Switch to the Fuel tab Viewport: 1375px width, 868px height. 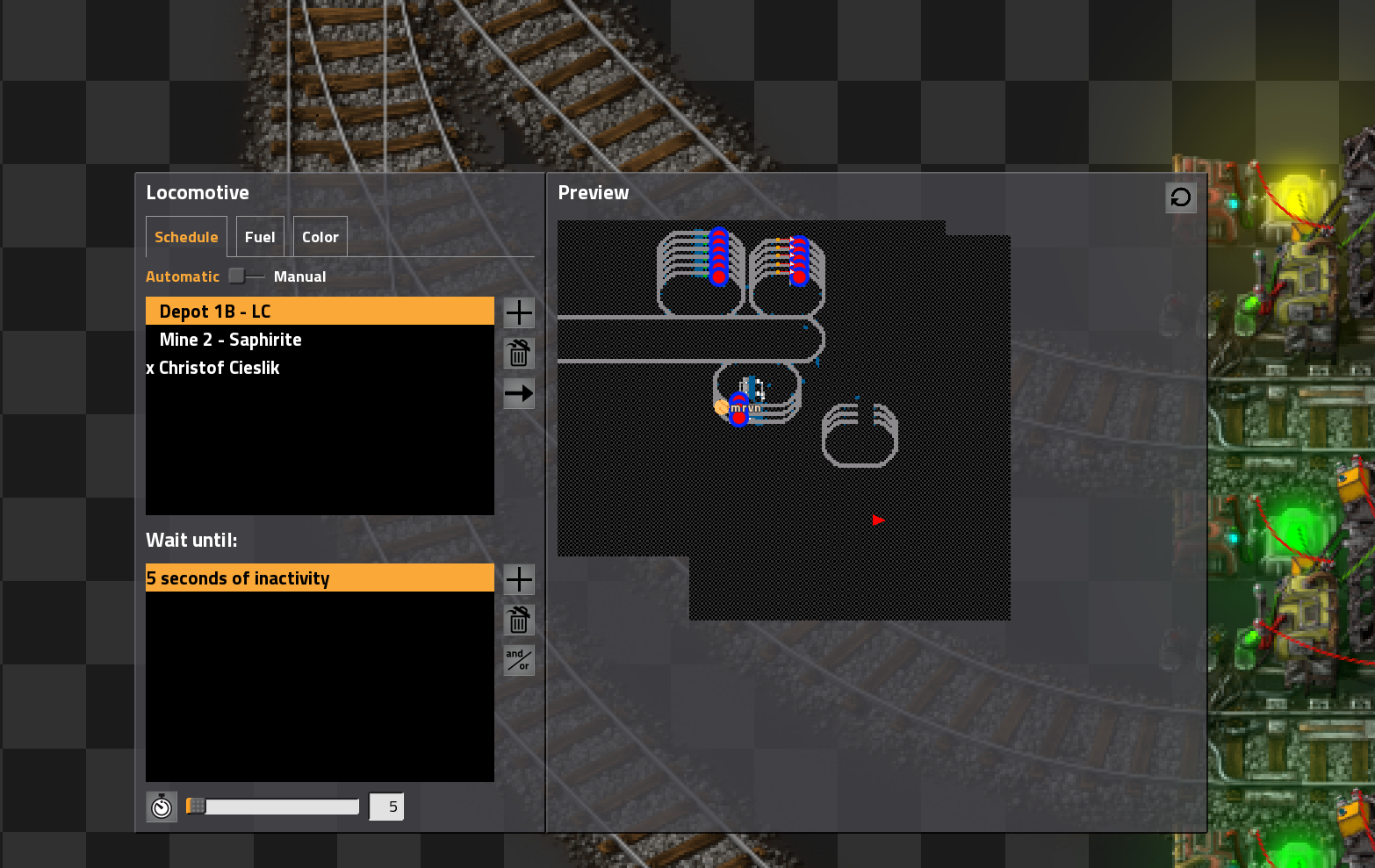260,237
